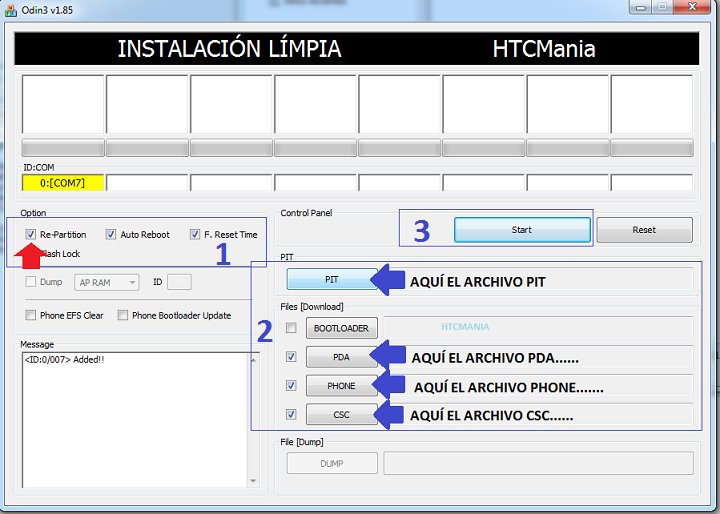Image resolution: width=720 pixels, height=514 pixels.
Task: Click the BOOTLOADER button
Action: [x=342, y=328]
